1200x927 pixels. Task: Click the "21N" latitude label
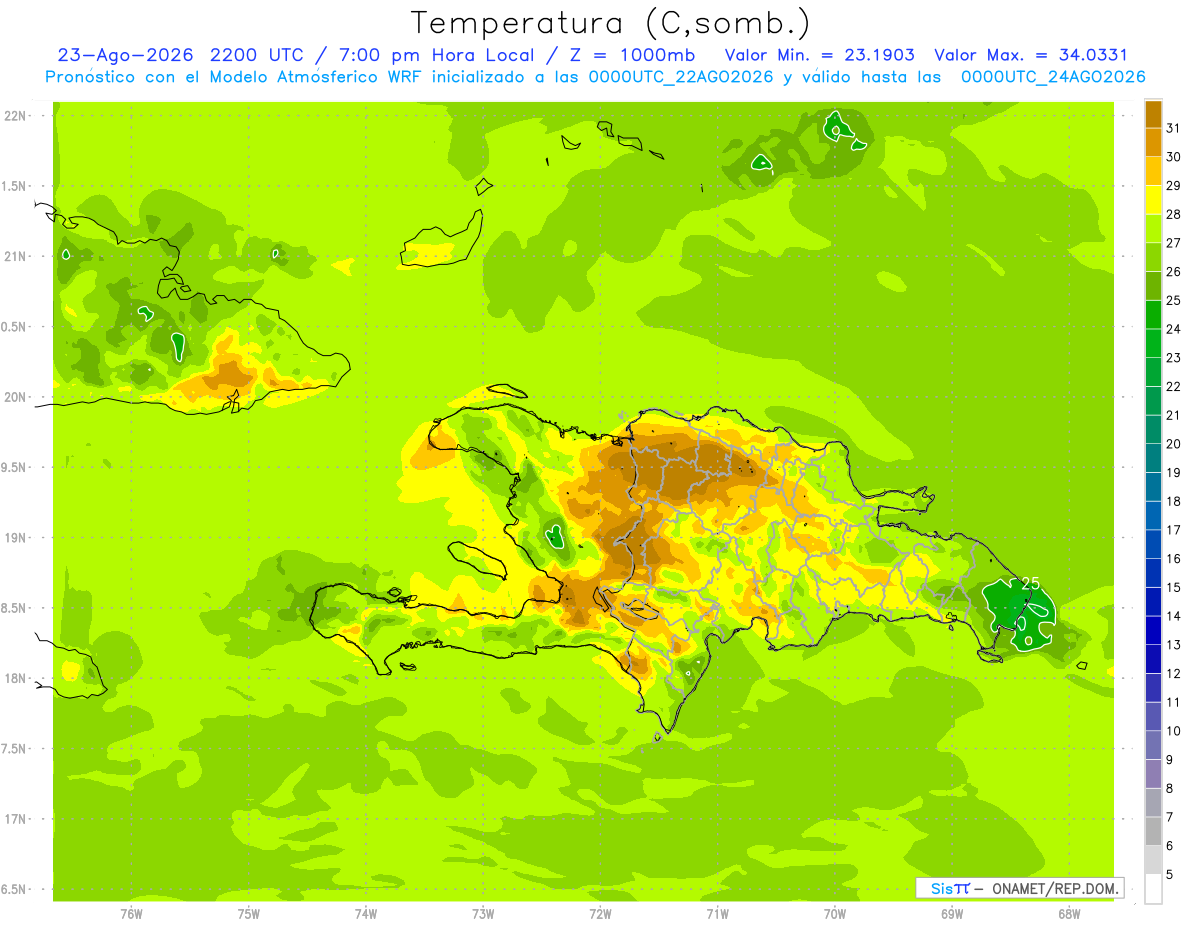pyautogui.click(x=17, y=256)
